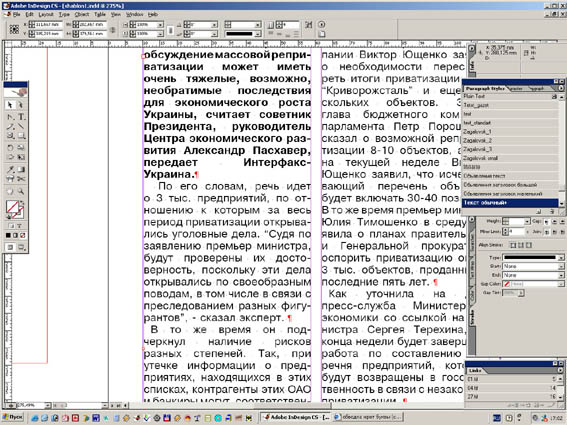Screen dimensions: 567x425
Task: Switch to Preview view mode
Action: pyautogui.click(x=21, y=247)
